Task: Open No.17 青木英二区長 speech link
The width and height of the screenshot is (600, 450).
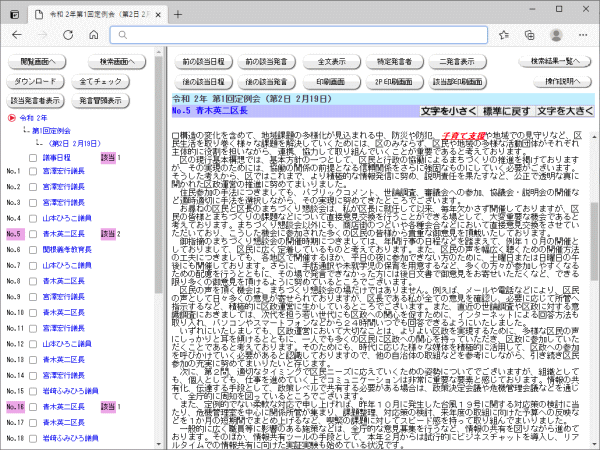Action: [64, 422]
